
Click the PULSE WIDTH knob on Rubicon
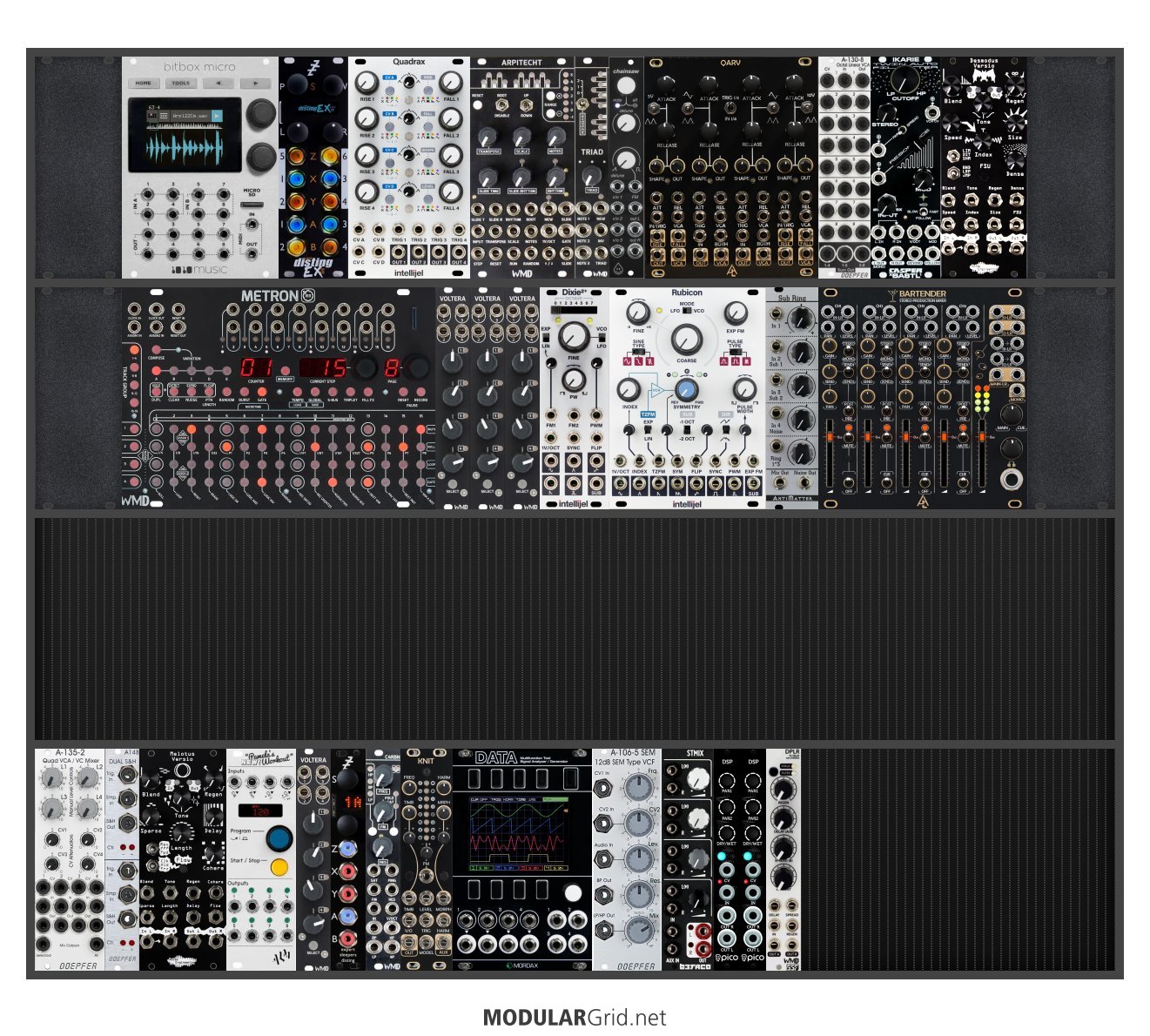click(744, 389)
